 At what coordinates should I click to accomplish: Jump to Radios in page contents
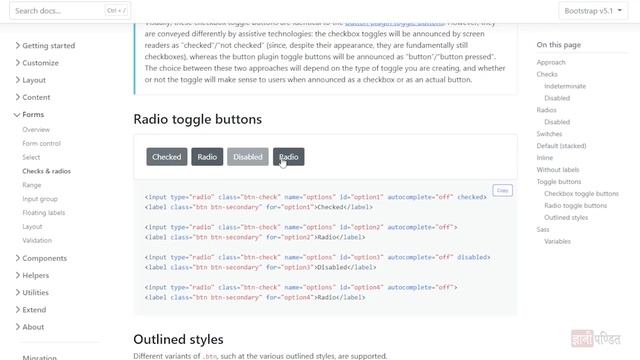click(547, 110)
